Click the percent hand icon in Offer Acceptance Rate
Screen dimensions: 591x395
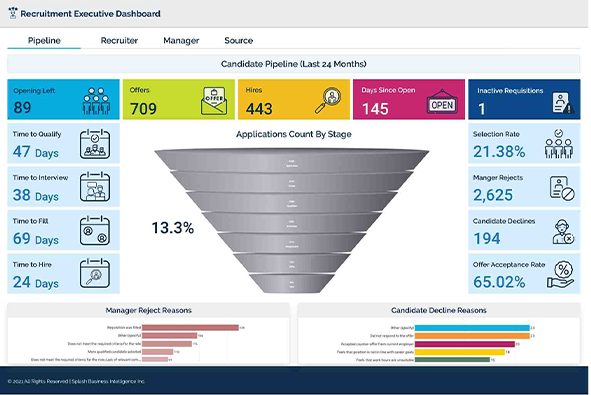click(x=560, y=275)
